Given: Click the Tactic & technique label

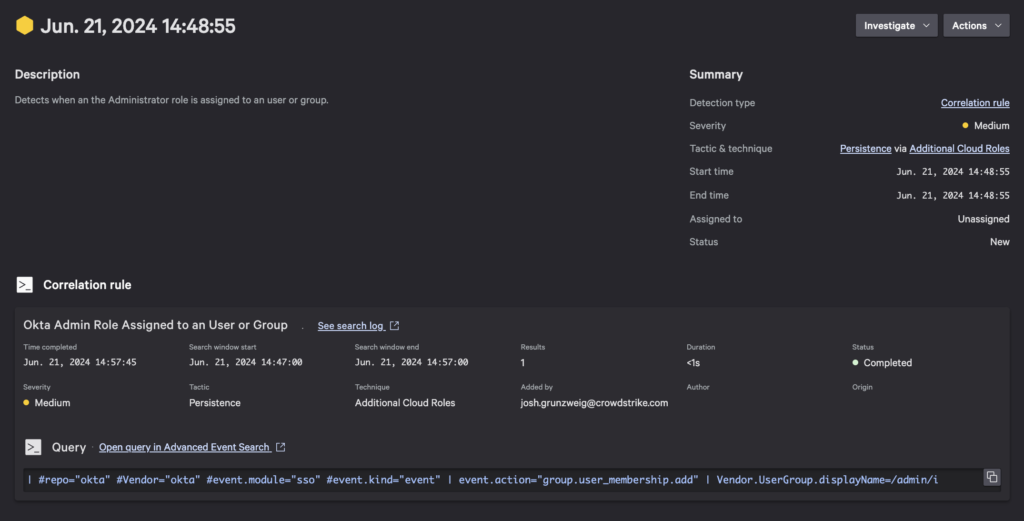Looking at the screenshot, I should point(731,149).
